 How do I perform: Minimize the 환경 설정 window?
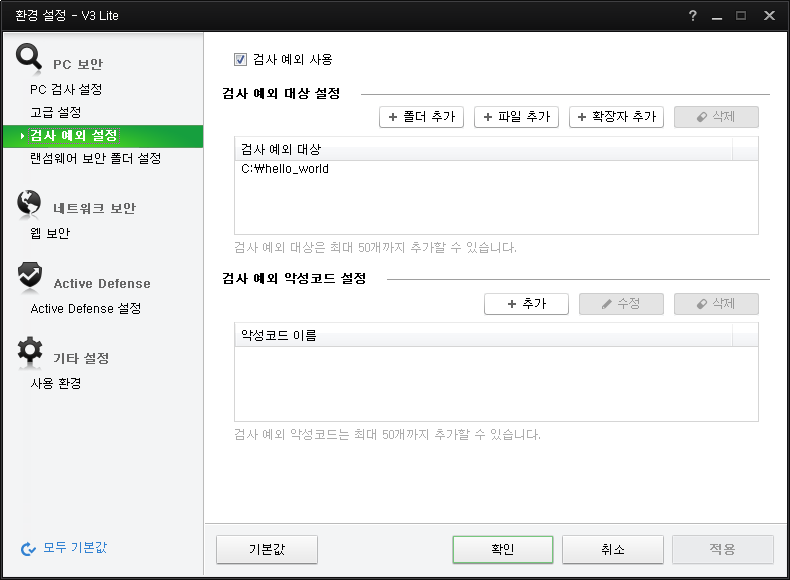coord(717,16)
